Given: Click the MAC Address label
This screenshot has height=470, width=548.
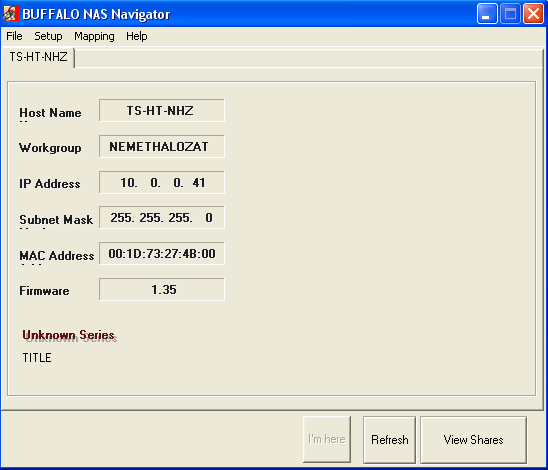Looking at the screenshot, I should point(57,255).
